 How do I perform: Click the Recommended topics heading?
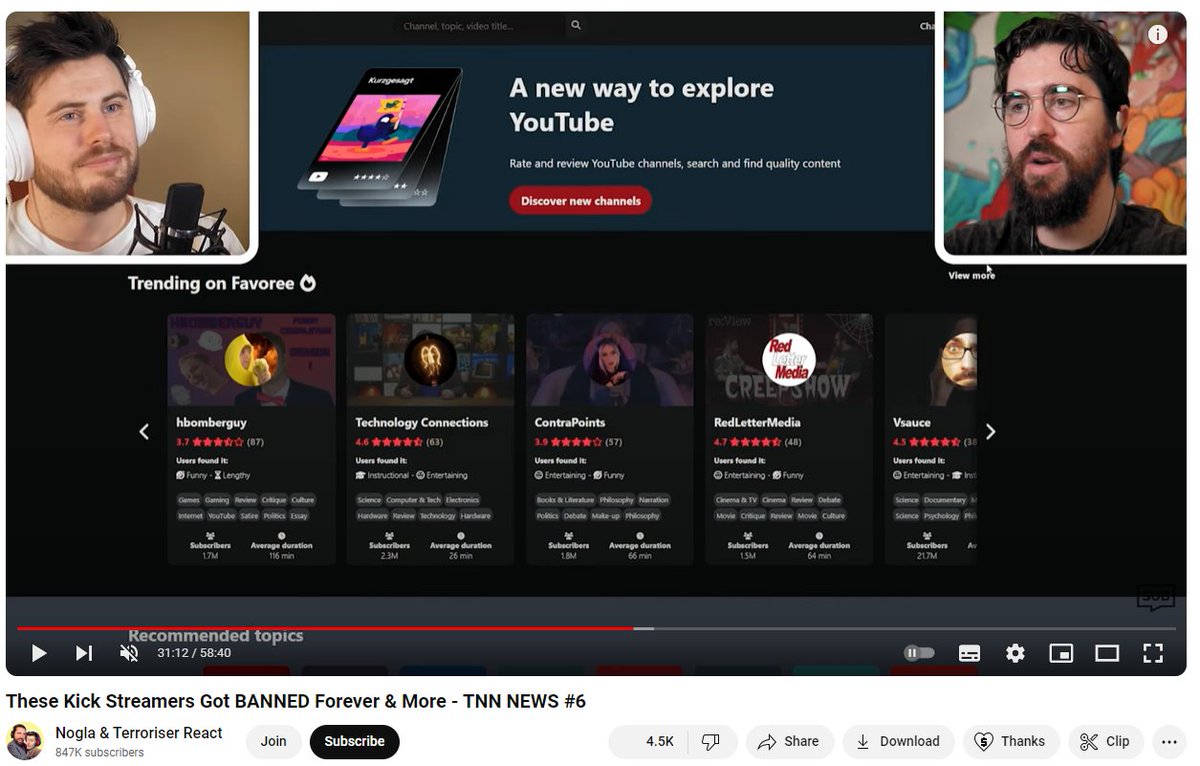(x=216, y=635)
